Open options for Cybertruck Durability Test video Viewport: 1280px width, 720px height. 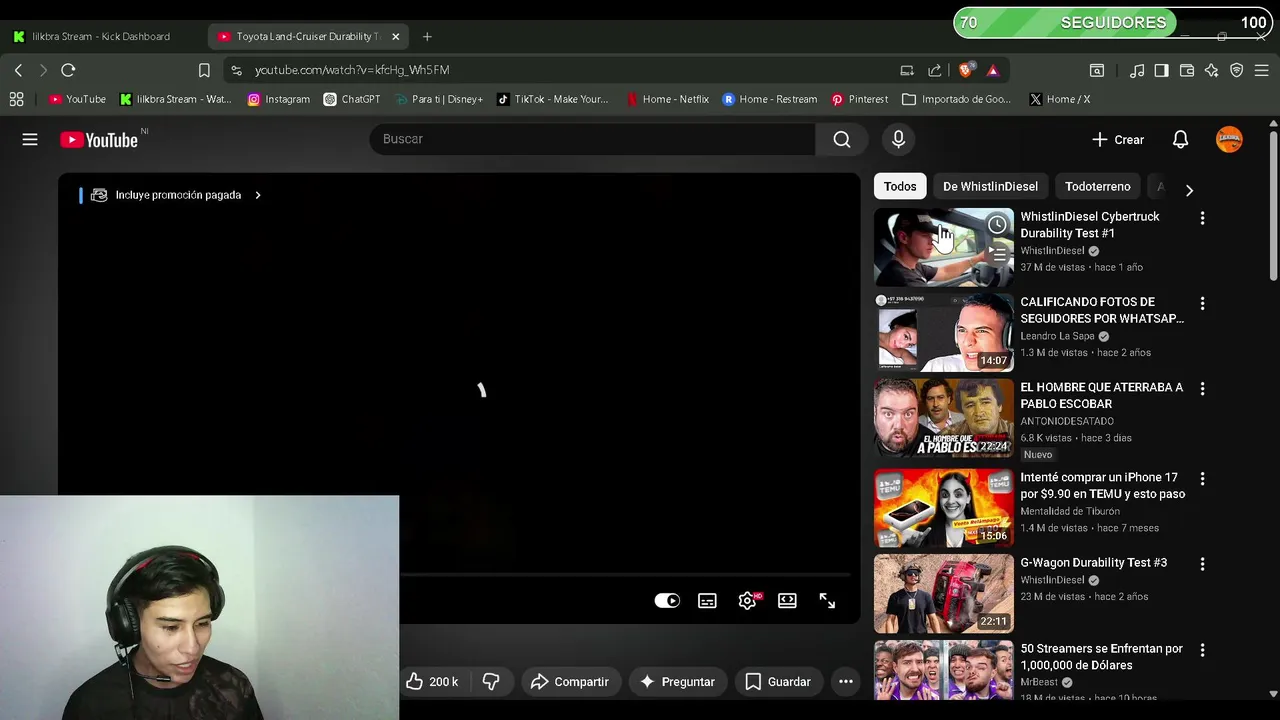coord(1202,218)
